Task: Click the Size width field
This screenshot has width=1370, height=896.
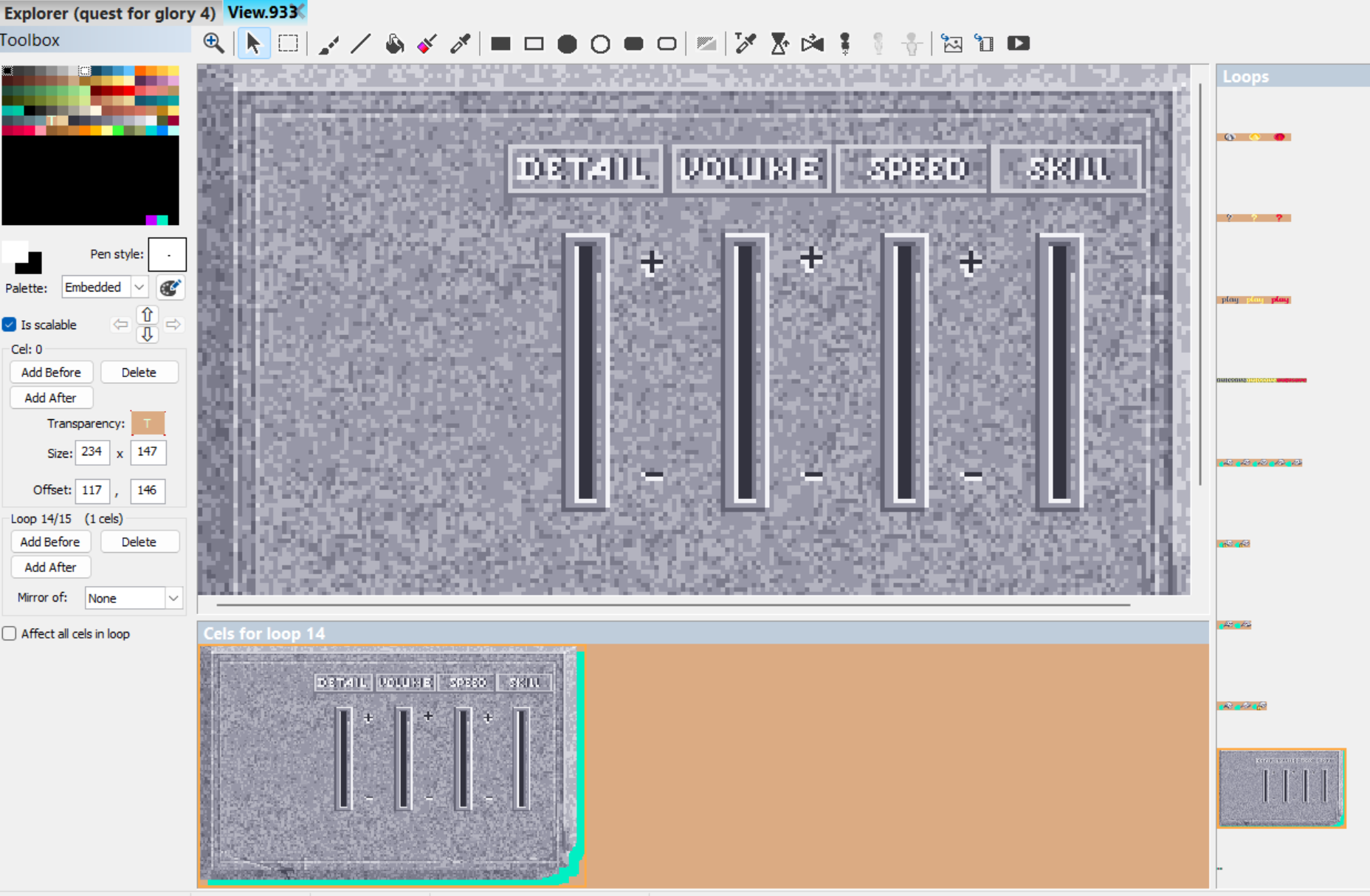Action: pyautogui.click(x=92, y=452)
